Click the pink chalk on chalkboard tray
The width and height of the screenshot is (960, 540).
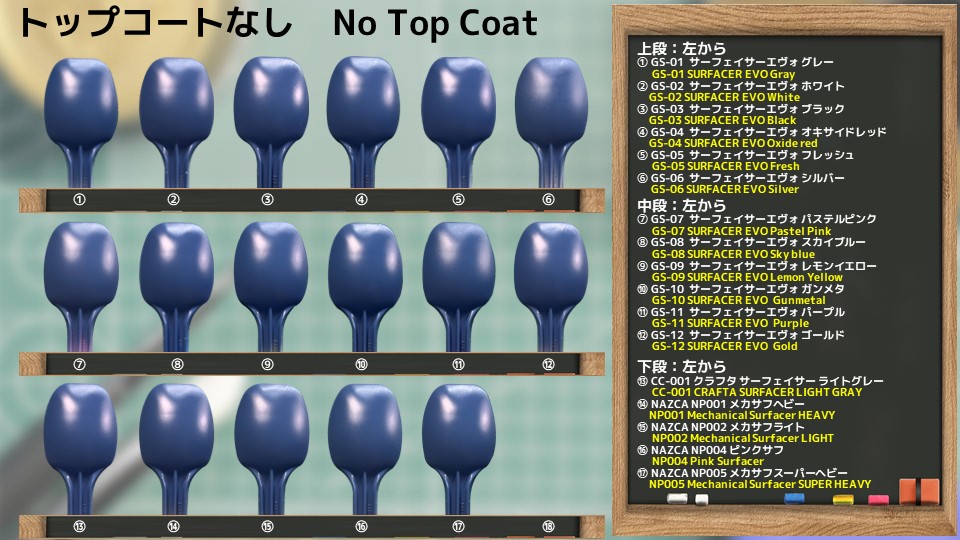[x=878, y=500]
